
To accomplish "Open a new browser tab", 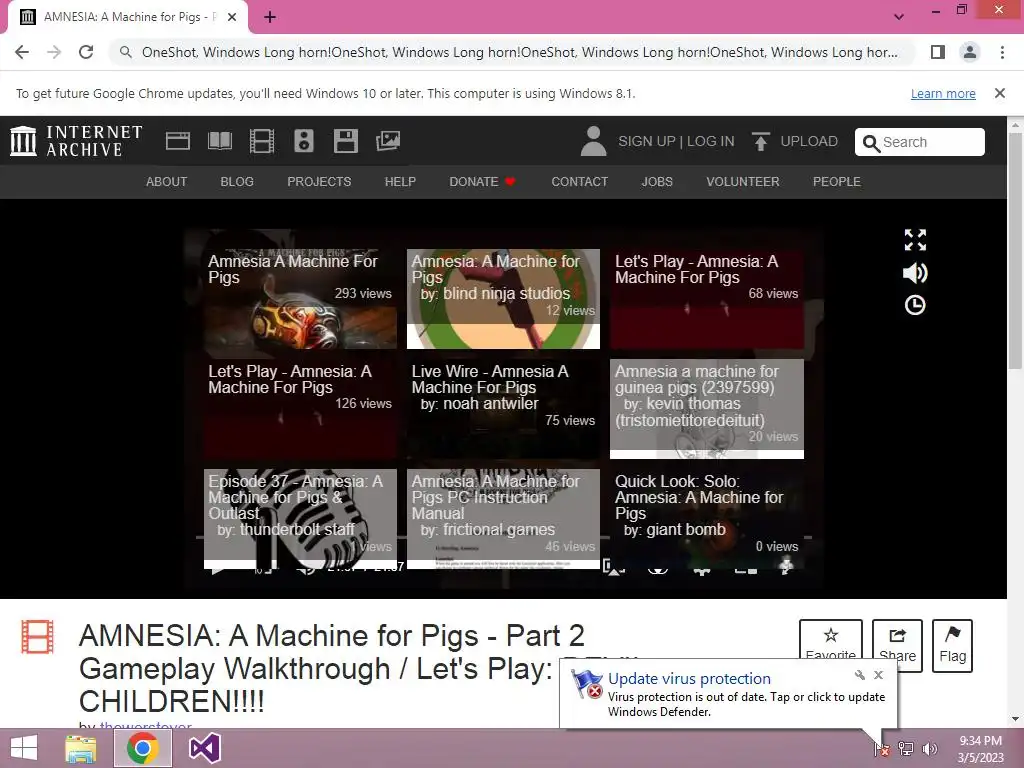I will (270, 17).
